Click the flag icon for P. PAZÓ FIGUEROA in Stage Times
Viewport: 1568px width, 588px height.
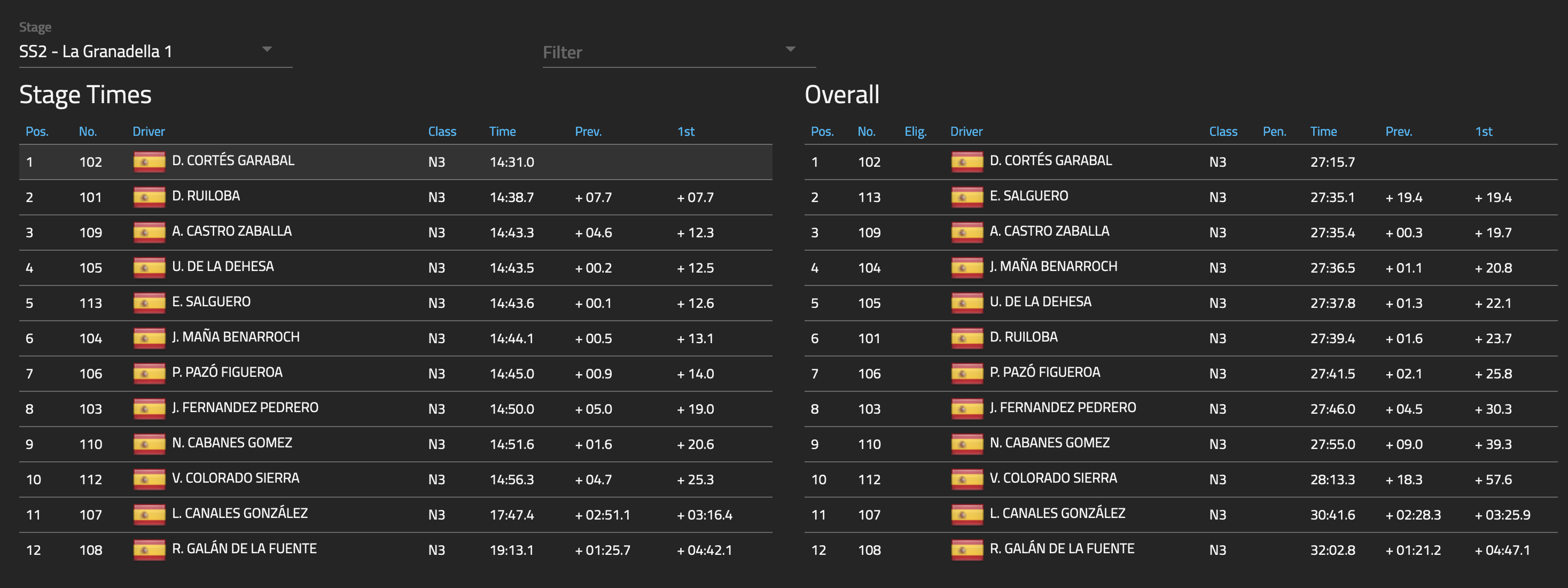click(149, 374)
